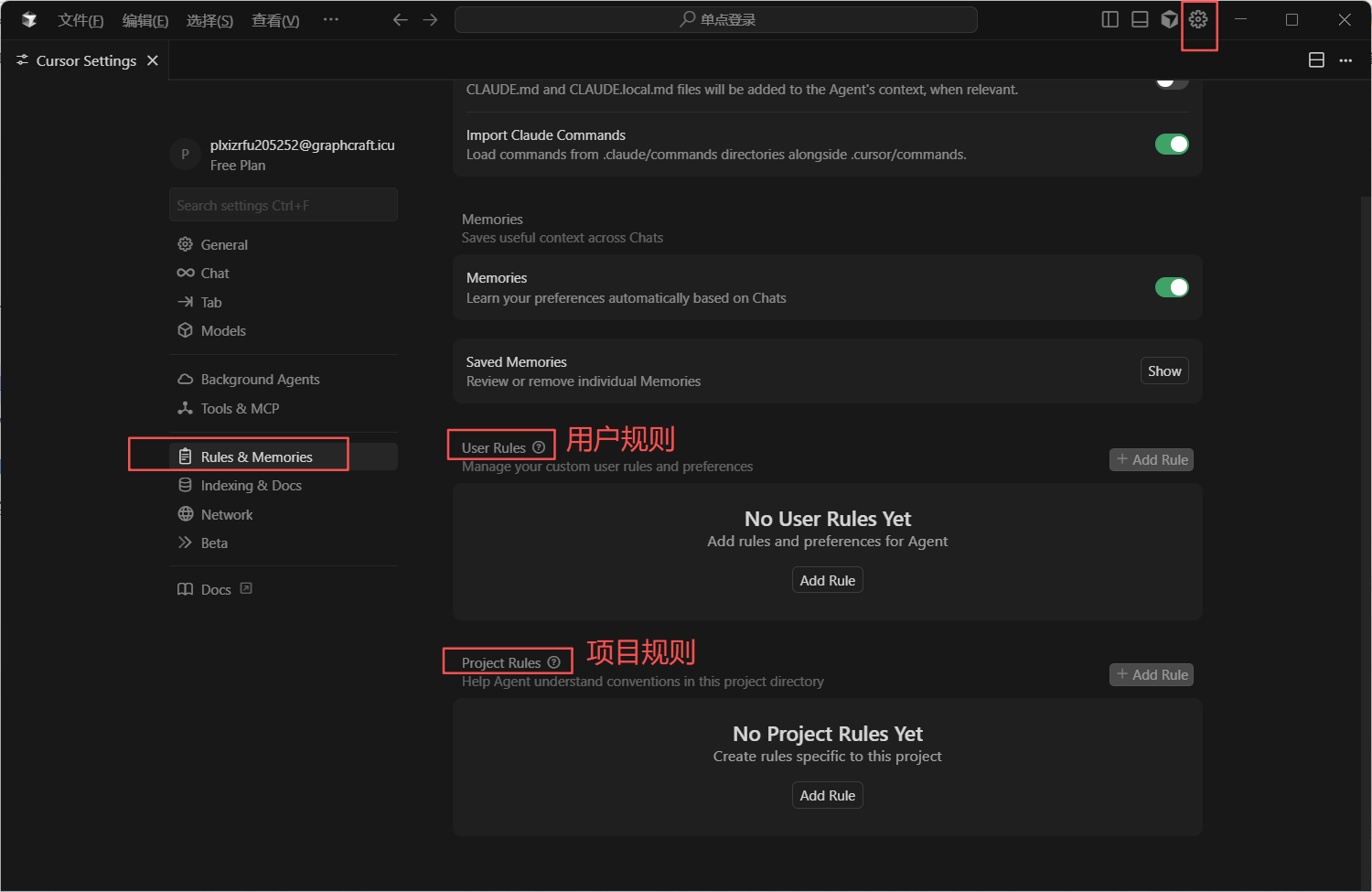Click the Project Rules help icon
Screen dimensions: 1372x892
tap(553, 662)
